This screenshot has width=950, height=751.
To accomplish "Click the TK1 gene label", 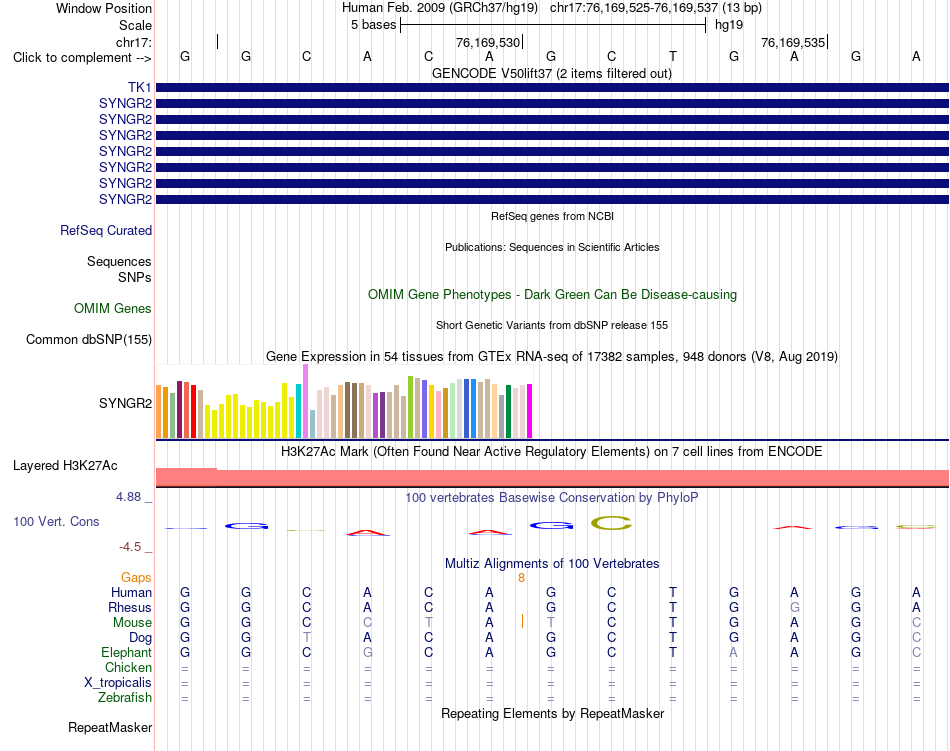I will [x=139, y=87].
